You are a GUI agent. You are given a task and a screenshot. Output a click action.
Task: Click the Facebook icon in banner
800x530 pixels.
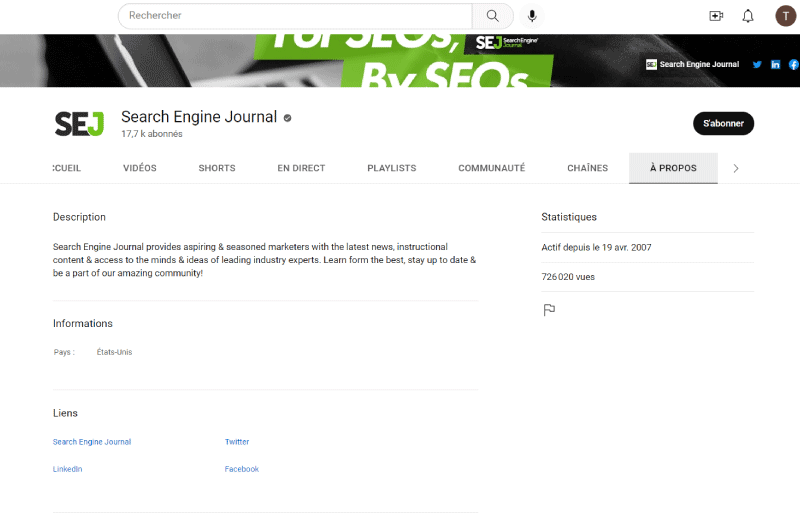point(793,64)
